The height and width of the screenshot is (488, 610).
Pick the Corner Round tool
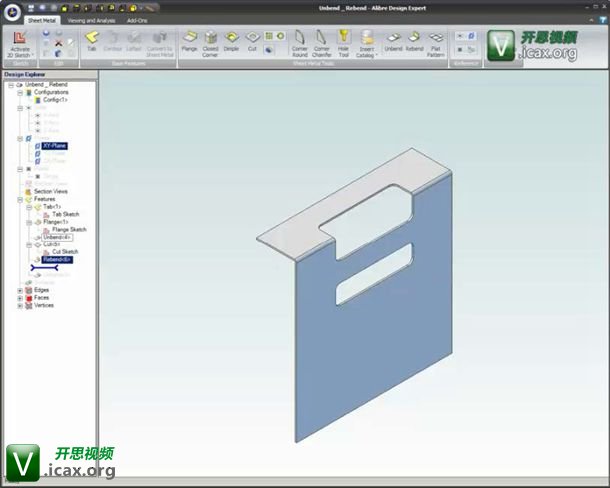(x=299, y=42)
